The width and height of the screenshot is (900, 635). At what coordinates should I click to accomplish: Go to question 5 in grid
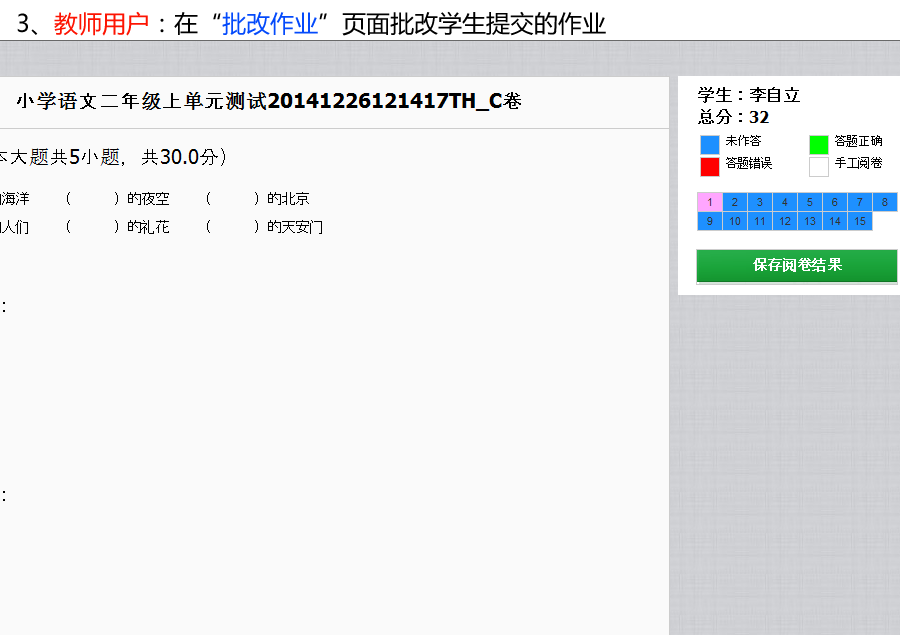coord(809,202)
